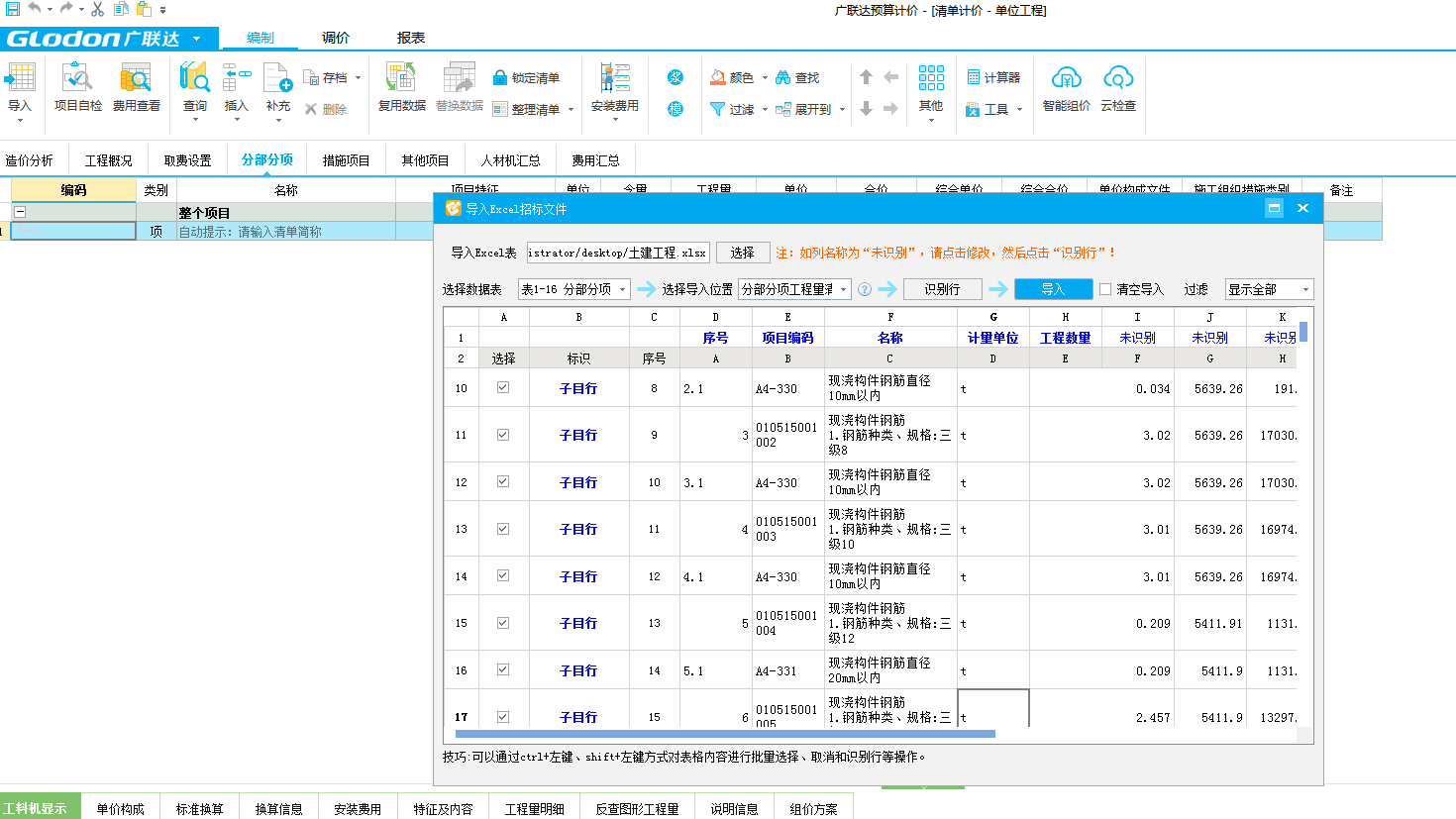
Task: Uncheck the select box in row 11
Action: 503,434
